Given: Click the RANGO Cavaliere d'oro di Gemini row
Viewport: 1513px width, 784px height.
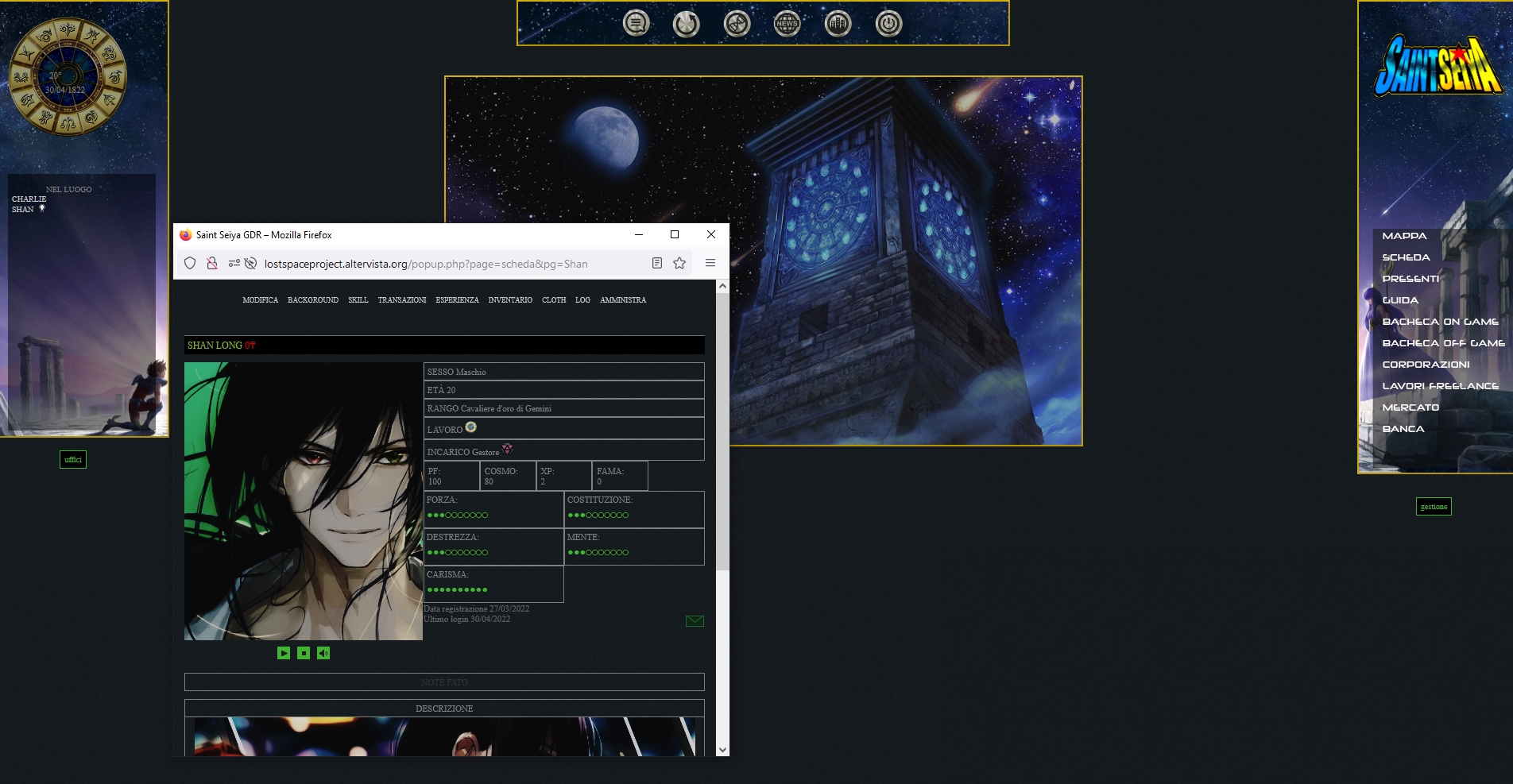Looking at the screenshot, I should pos(564,408).
